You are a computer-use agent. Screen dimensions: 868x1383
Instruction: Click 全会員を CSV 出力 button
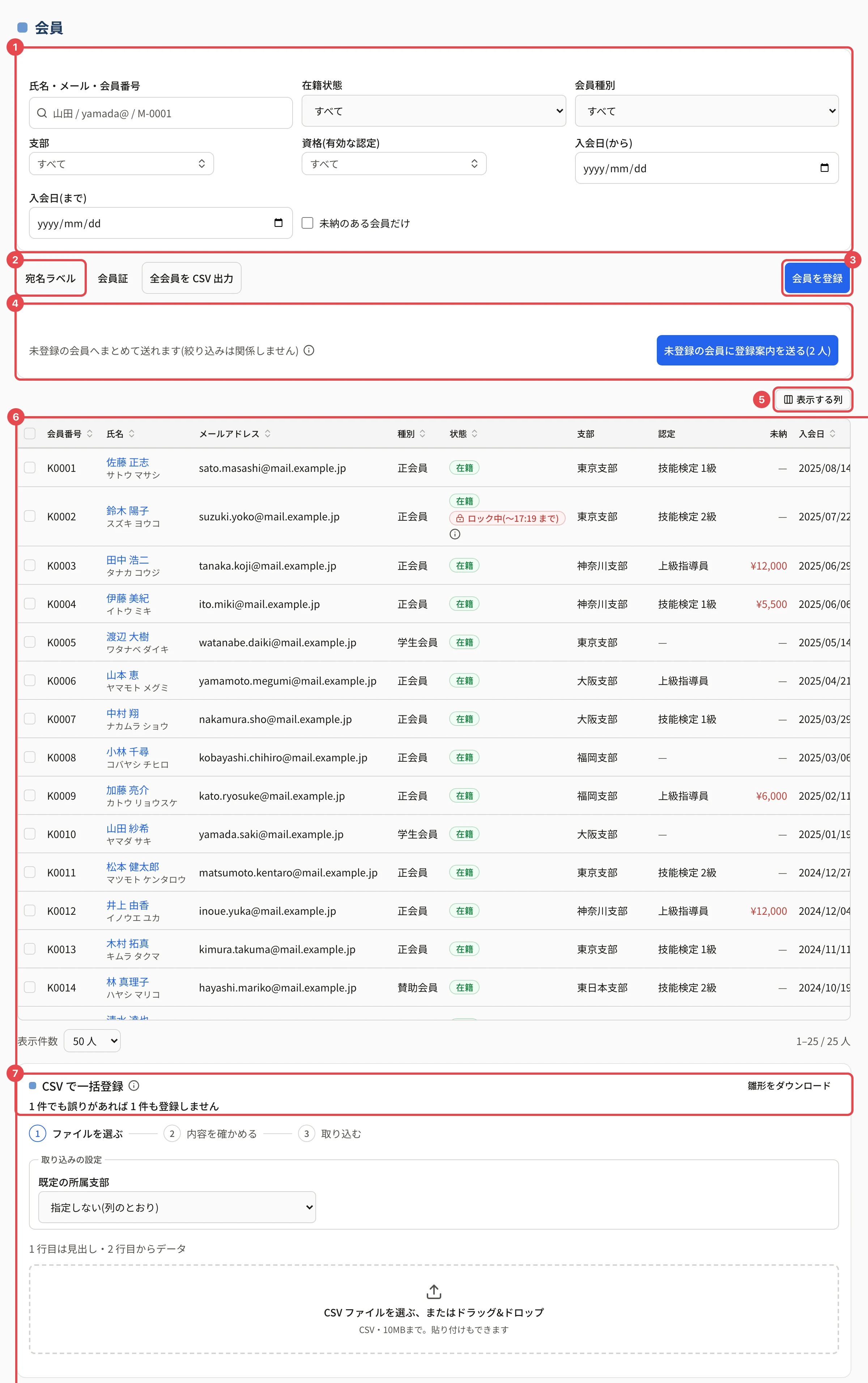pos(191,278)
